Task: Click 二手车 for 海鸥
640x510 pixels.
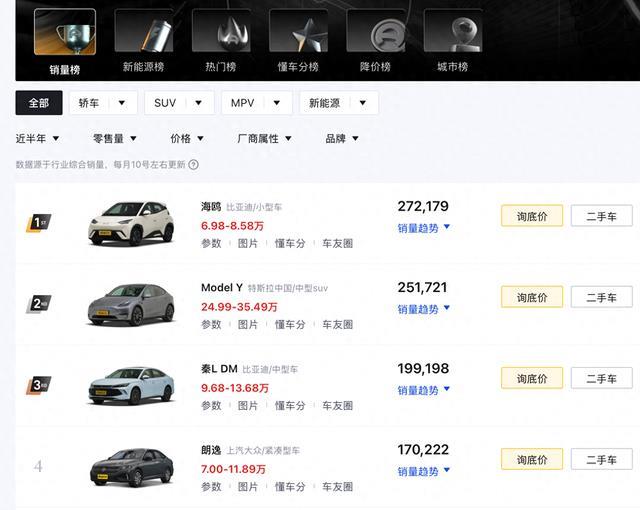Action: (x=602, y=216)
